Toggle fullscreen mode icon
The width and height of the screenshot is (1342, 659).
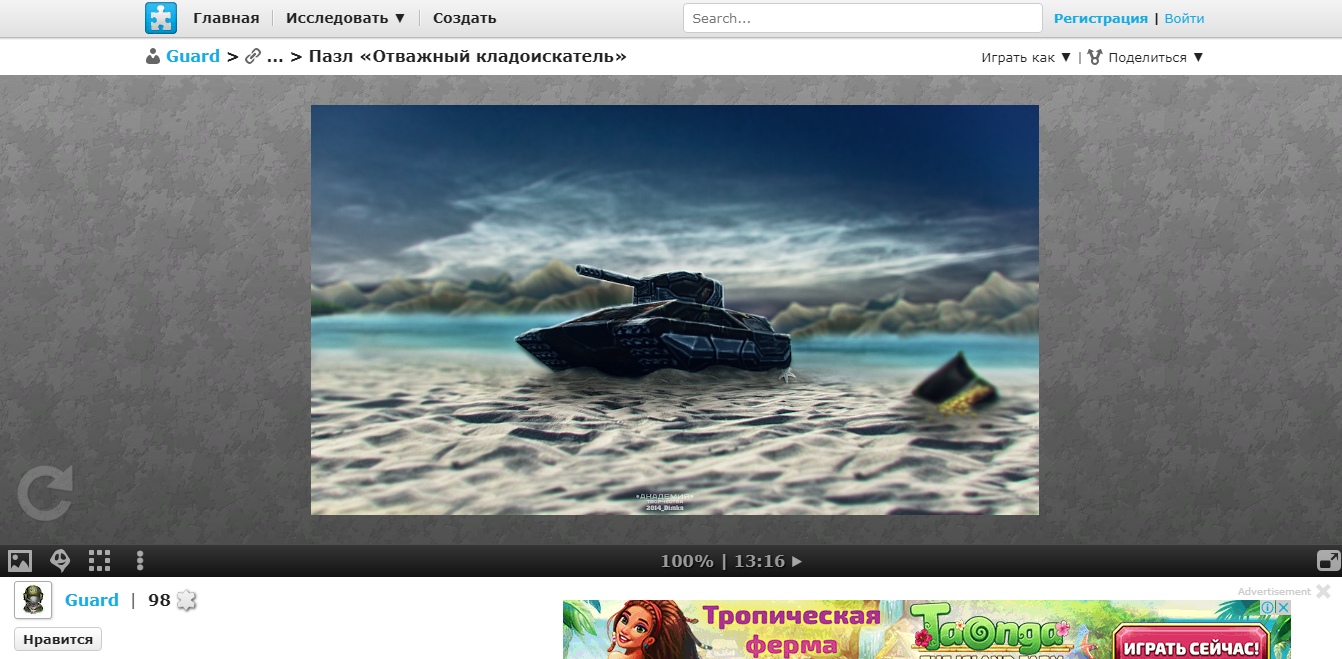pyautogui.click(x=1329, y=561)
